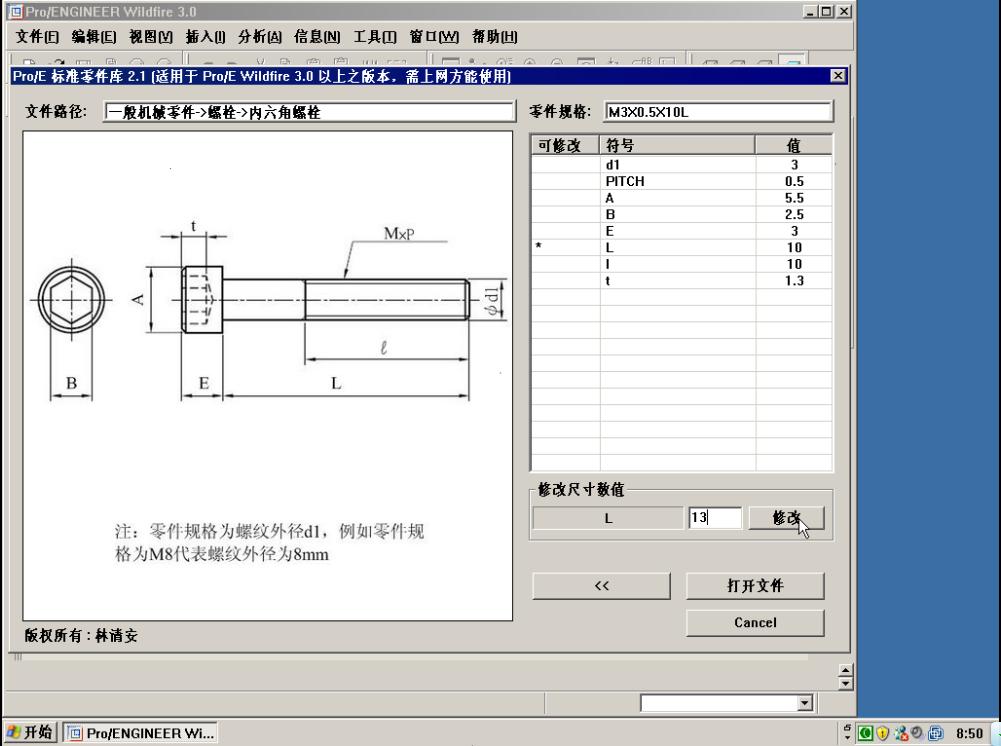Screen dimensions: 1001x746
Task: Maximize the Pro/ENGINEER Wildfire 3.0 window
Action: click(x=827, y=11)
